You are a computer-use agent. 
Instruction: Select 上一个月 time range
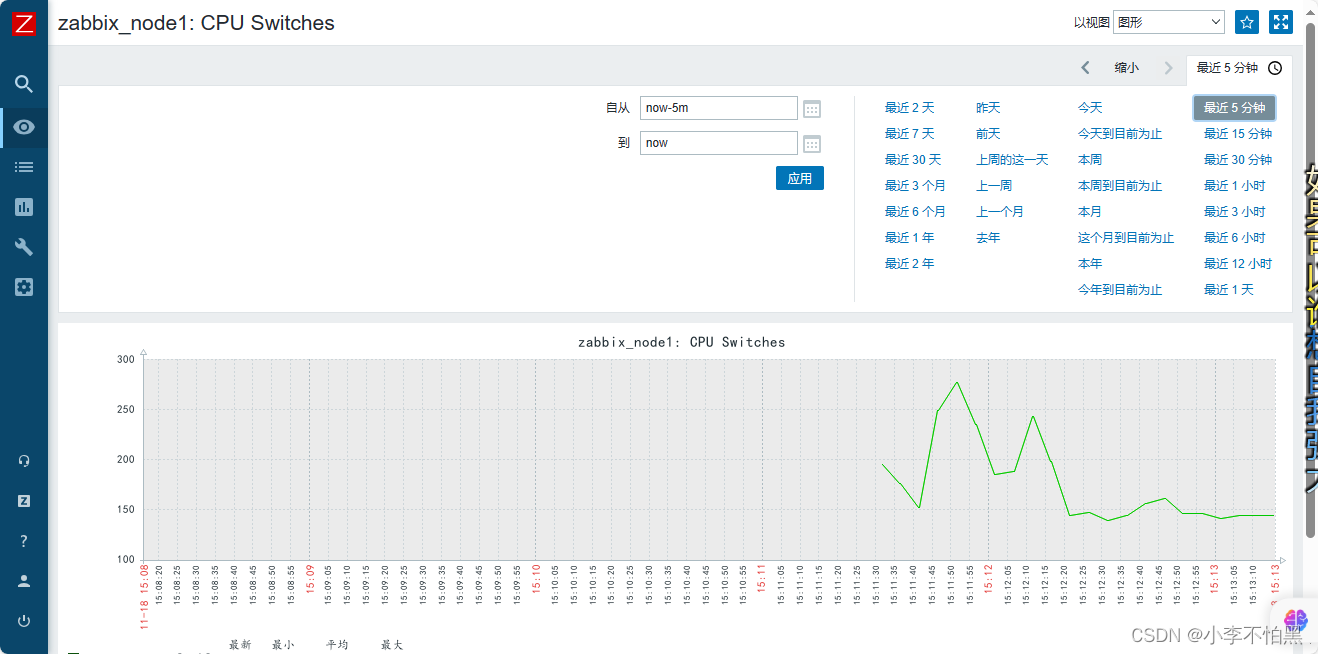click(1000, 212)
